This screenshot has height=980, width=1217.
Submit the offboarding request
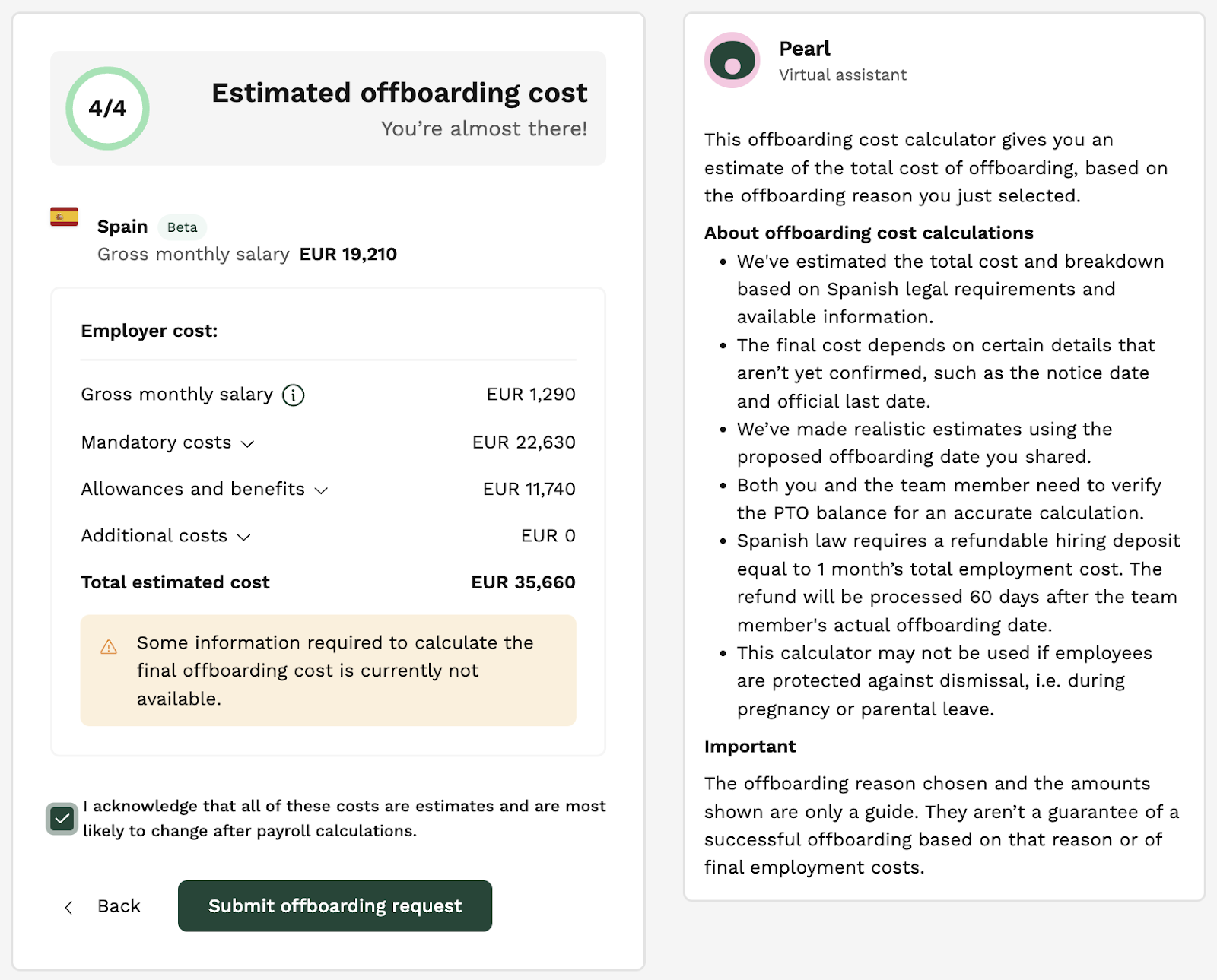click(x=335, y=905)
